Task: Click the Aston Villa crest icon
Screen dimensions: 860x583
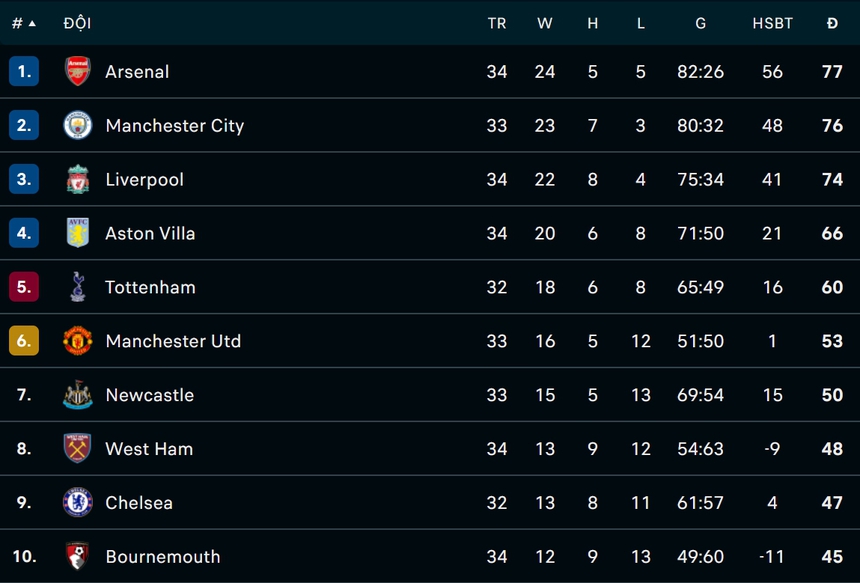Action: (77, 234)
